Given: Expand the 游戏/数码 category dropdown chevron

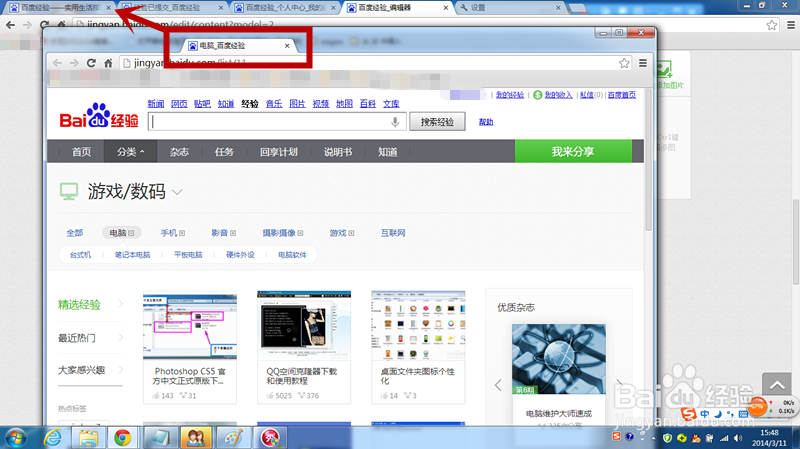Looking at the screenshot, I should tap(177, 192).
